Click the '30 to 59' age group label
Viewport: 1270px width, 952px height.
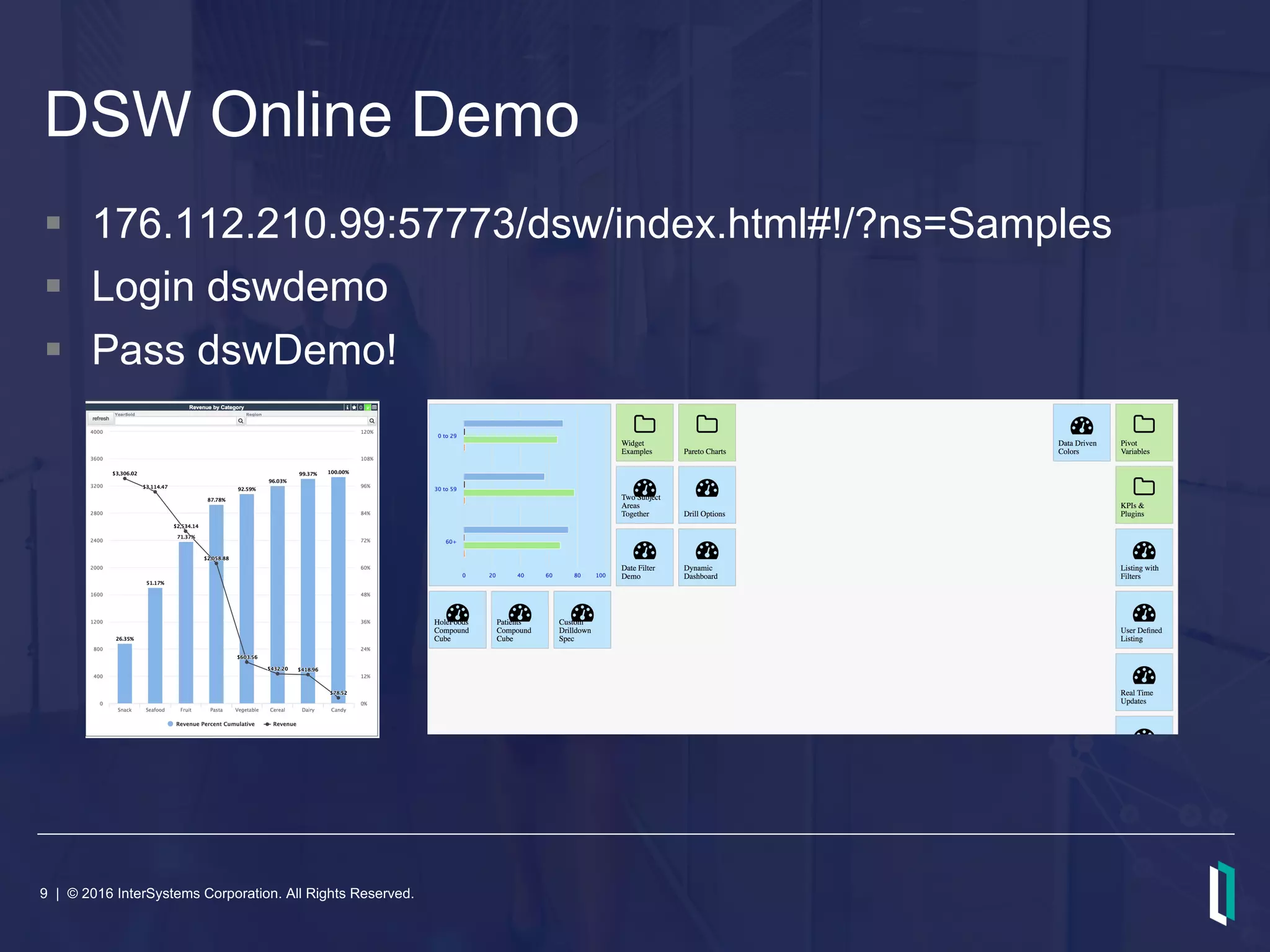coord(445,489)
